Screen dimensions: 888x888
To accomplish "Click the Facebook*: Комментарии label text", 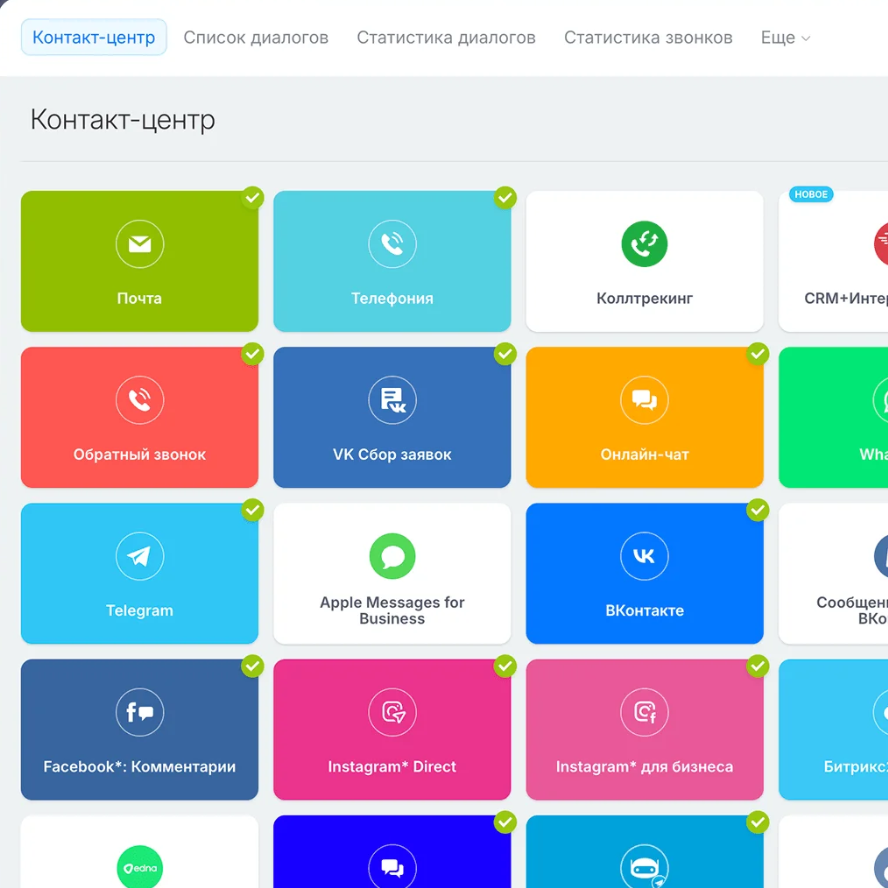I will pyautogui.click(x=139, y=767).
